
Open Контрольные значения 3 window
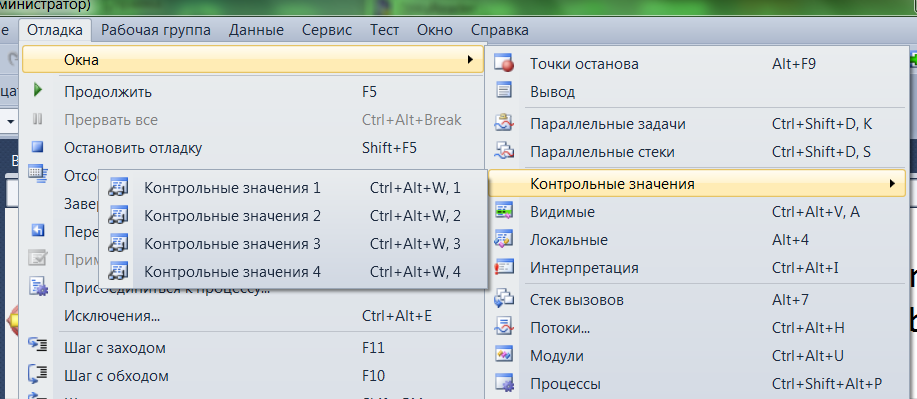[x=293, y=244]
